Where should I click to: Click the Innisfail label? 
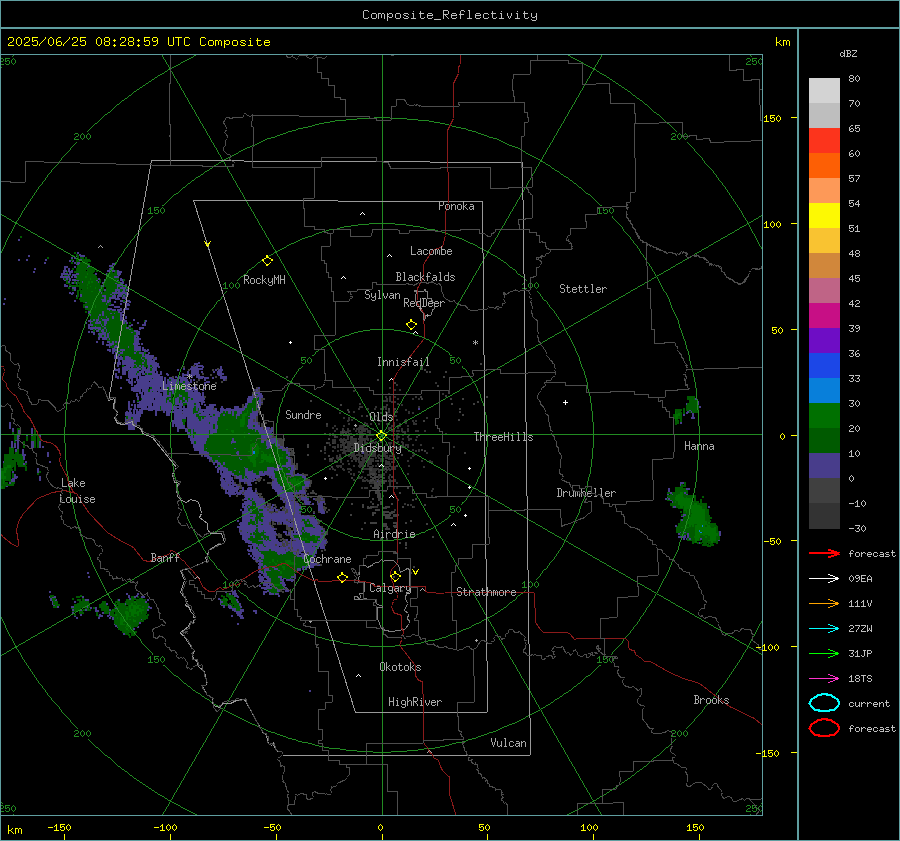tap(403, 362)
